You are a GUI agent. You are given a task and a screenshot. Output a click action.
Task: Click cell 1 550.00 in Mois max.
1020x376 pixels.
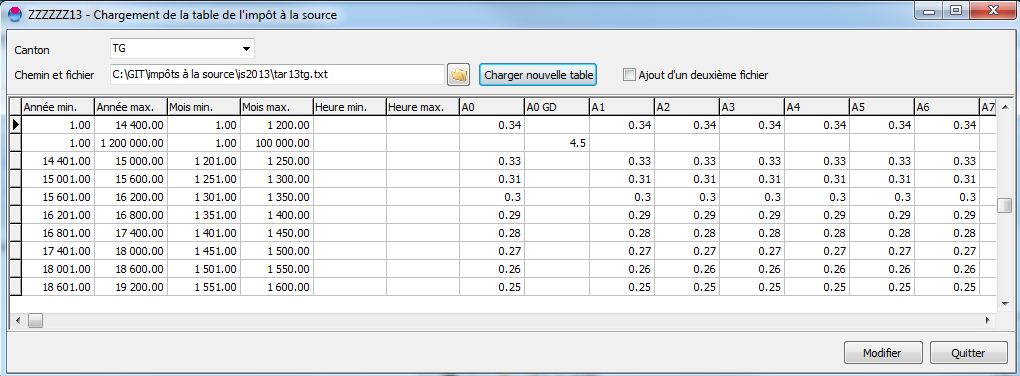(x=276, y=269)
